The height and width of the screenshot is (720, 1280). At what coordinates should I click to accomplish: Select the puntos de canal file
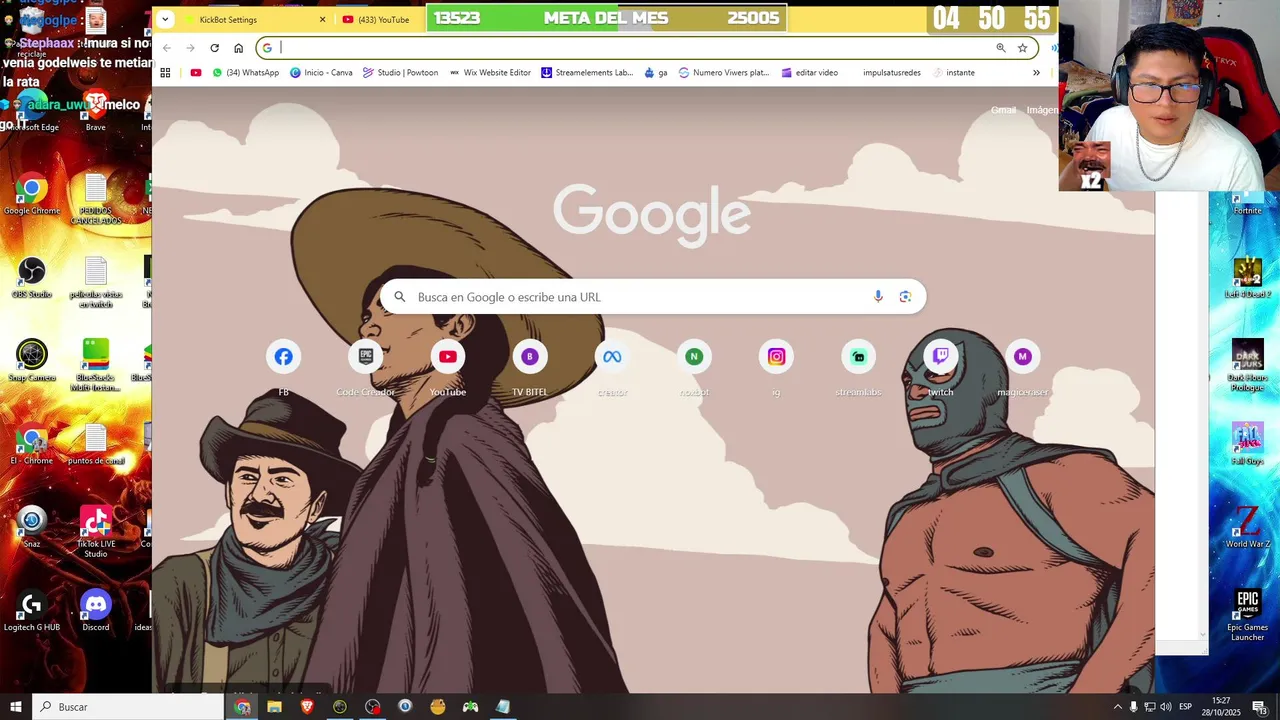coord(96,444)
